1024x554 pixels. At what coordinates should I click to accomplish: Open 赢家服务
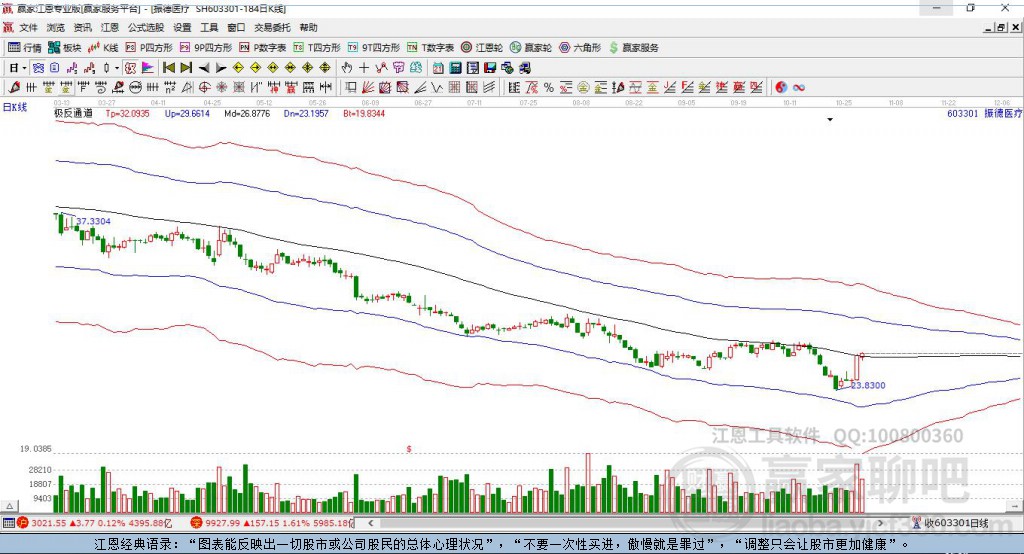click(x=633, y=48)
